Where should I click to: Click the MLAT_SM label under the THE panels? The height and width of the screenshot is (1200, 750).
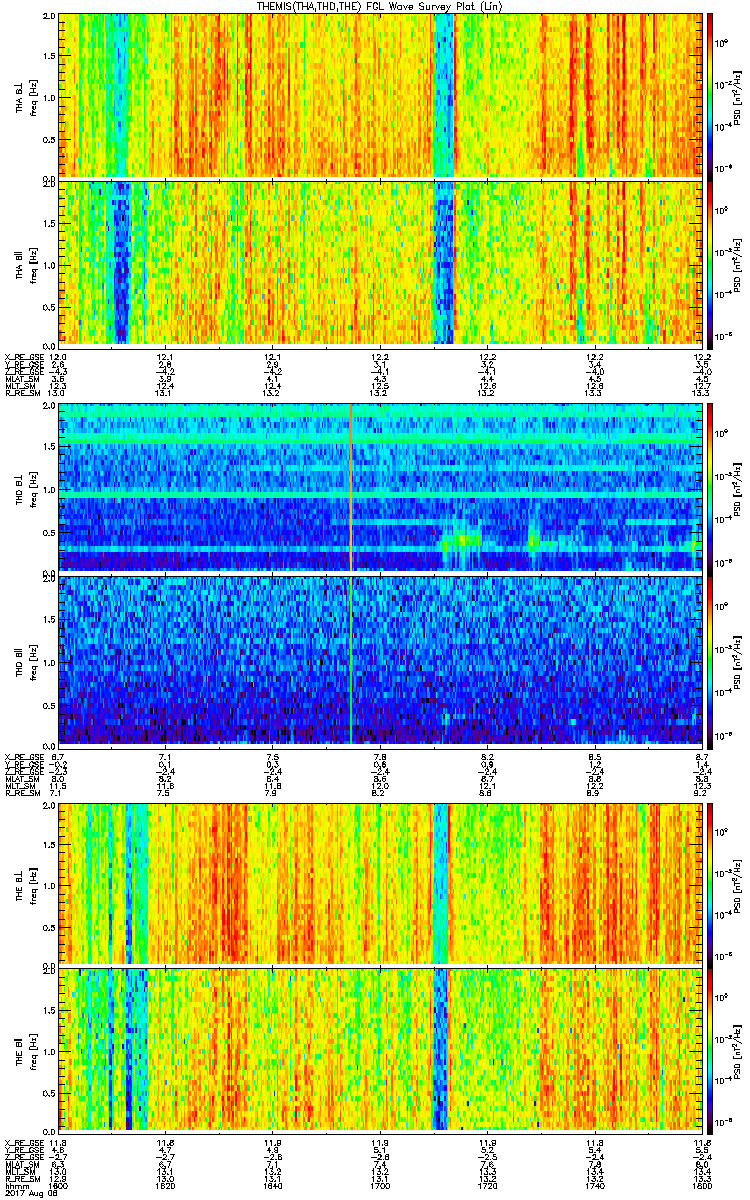(x=22, y=1164)
